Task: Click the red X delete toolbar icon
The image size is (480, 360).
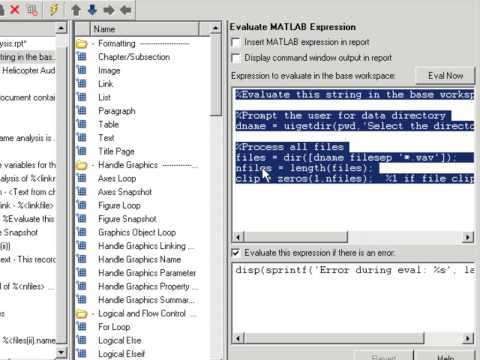Action: click(x=14, y=10)
